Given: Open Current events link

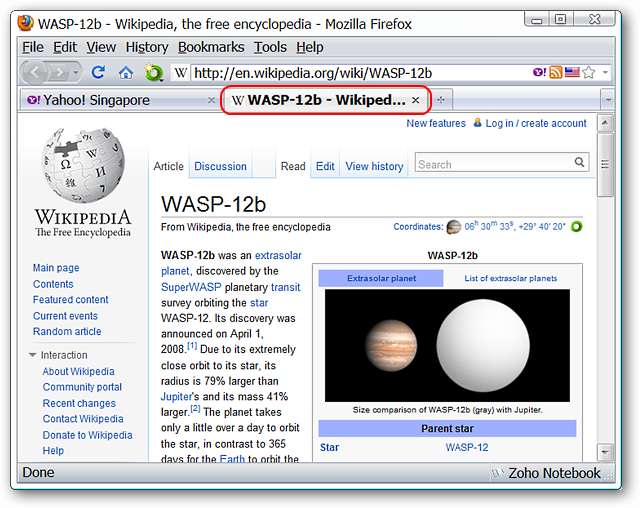Looking at the screenshot, I should coord(65,316).
